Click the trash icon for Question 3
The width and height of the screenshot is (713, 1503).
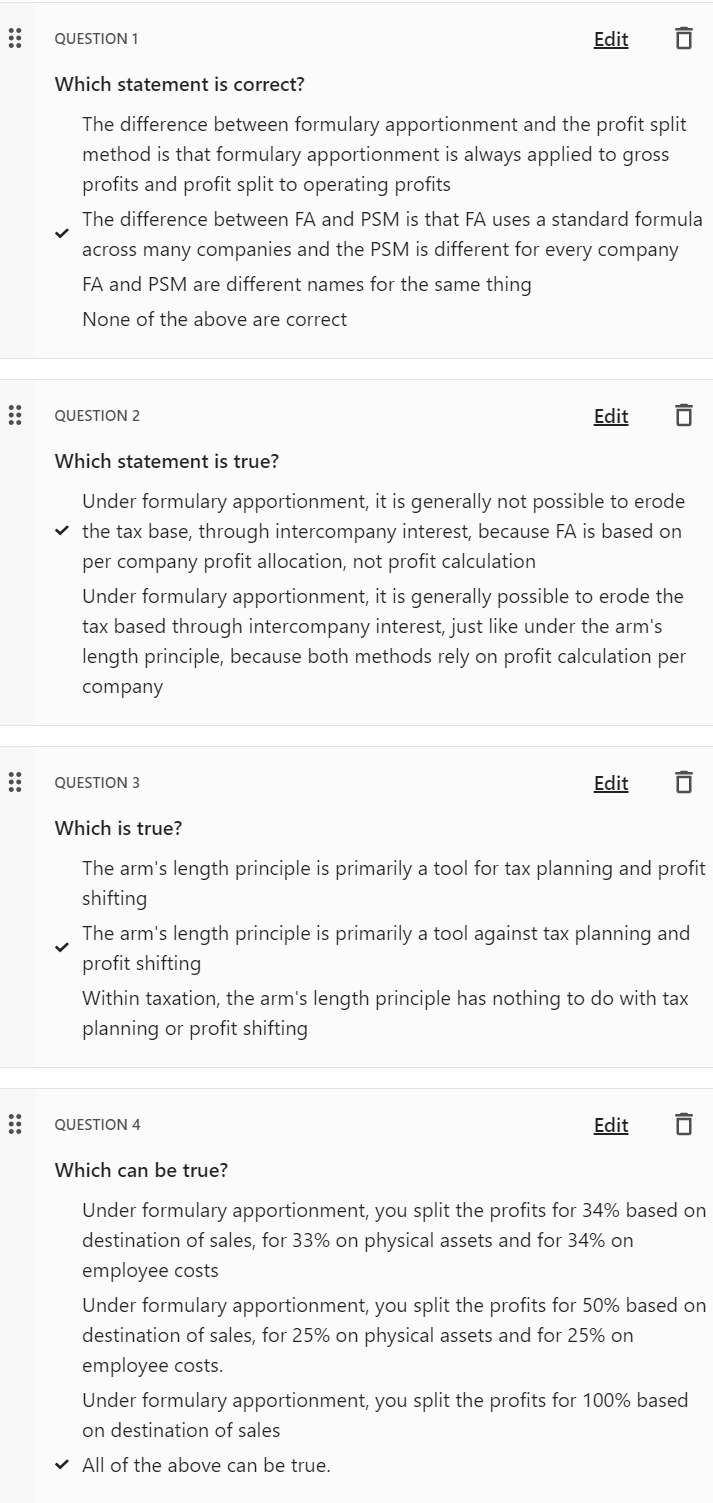(684, 783)
